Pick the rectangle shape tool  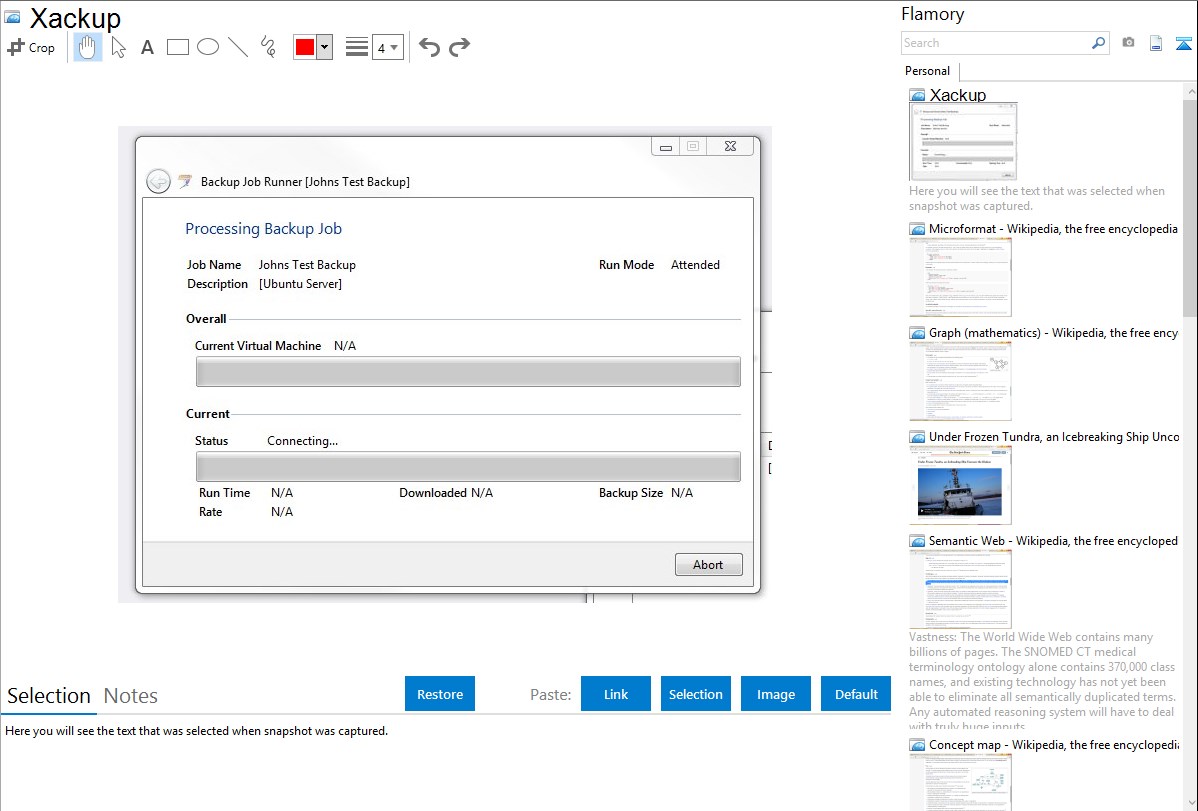click(178, 47)
